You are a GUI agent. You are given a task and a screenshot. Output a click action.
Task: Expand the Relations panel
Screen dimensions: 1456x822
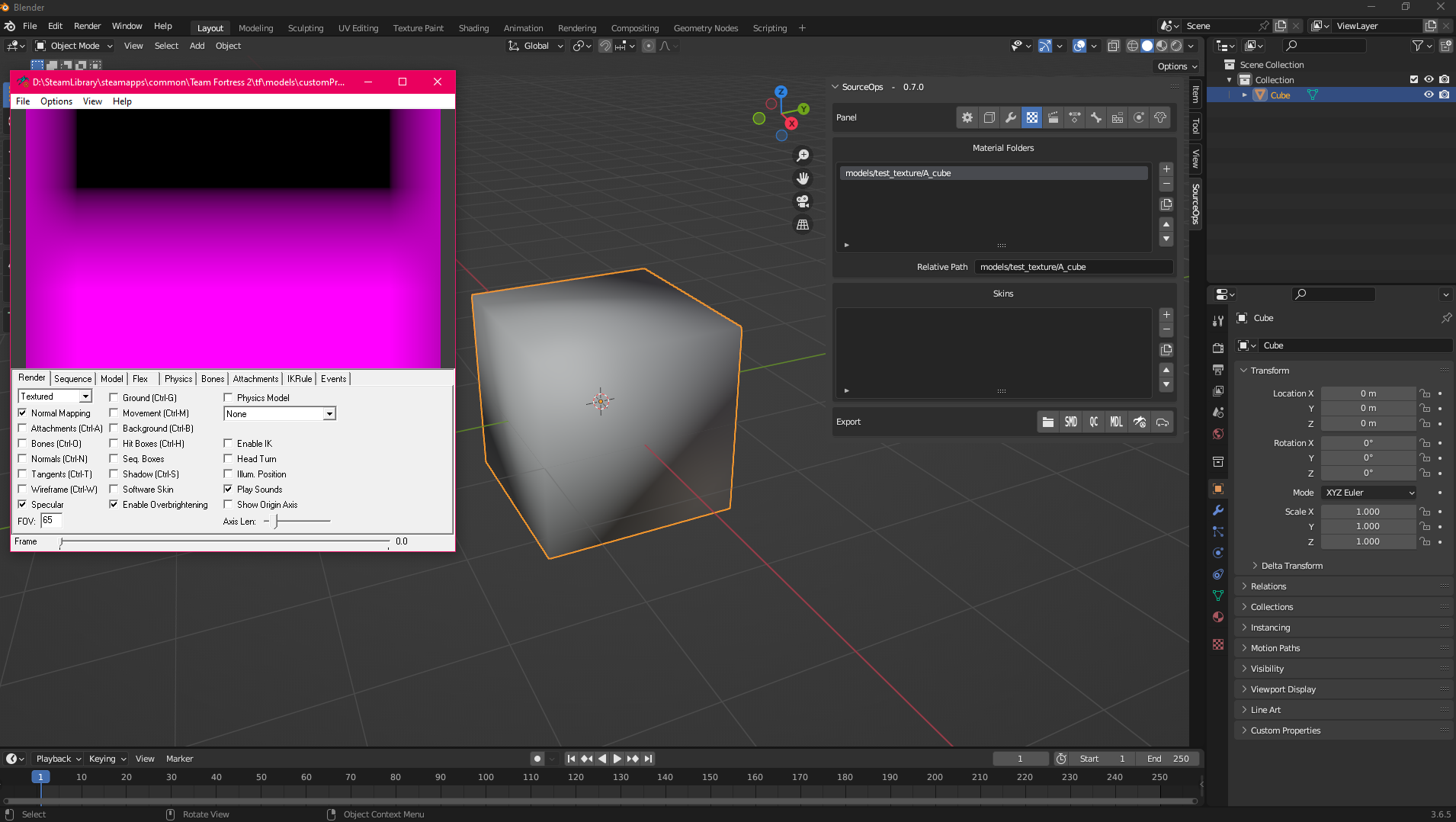pos(1268,586)
